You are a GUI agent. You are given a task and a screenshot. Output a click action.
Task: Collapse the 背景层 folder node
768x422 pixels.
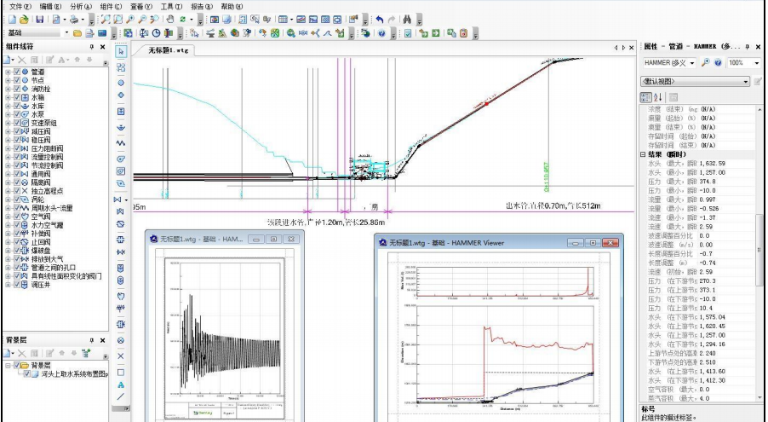8,365
